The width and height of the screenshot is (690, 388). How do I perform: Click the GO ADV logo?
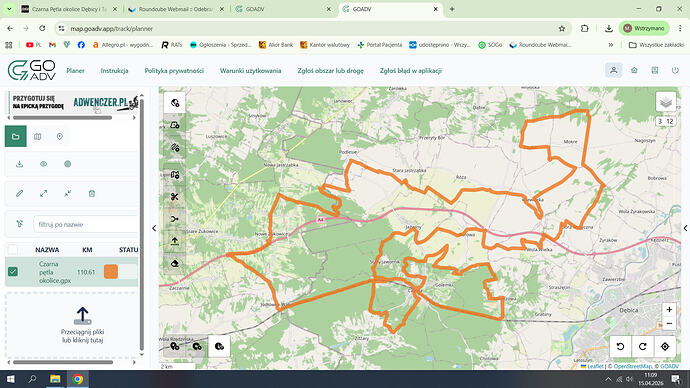click(x=32, y=70)
